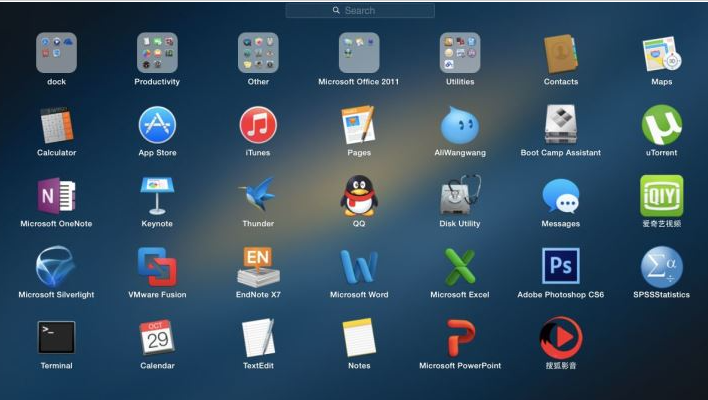Open the QQ penguin app
The width and height of the screenshot is (708, 400).
pos(359,195)
